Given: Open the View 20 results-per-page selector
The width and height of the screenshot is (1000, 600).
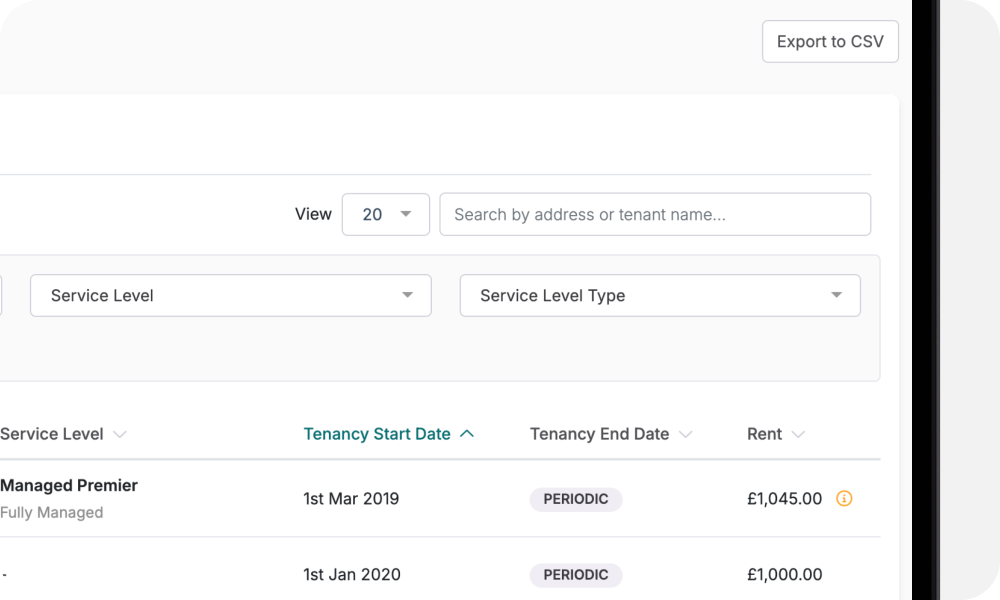Looking at the screenshot, I should point(385,214).
